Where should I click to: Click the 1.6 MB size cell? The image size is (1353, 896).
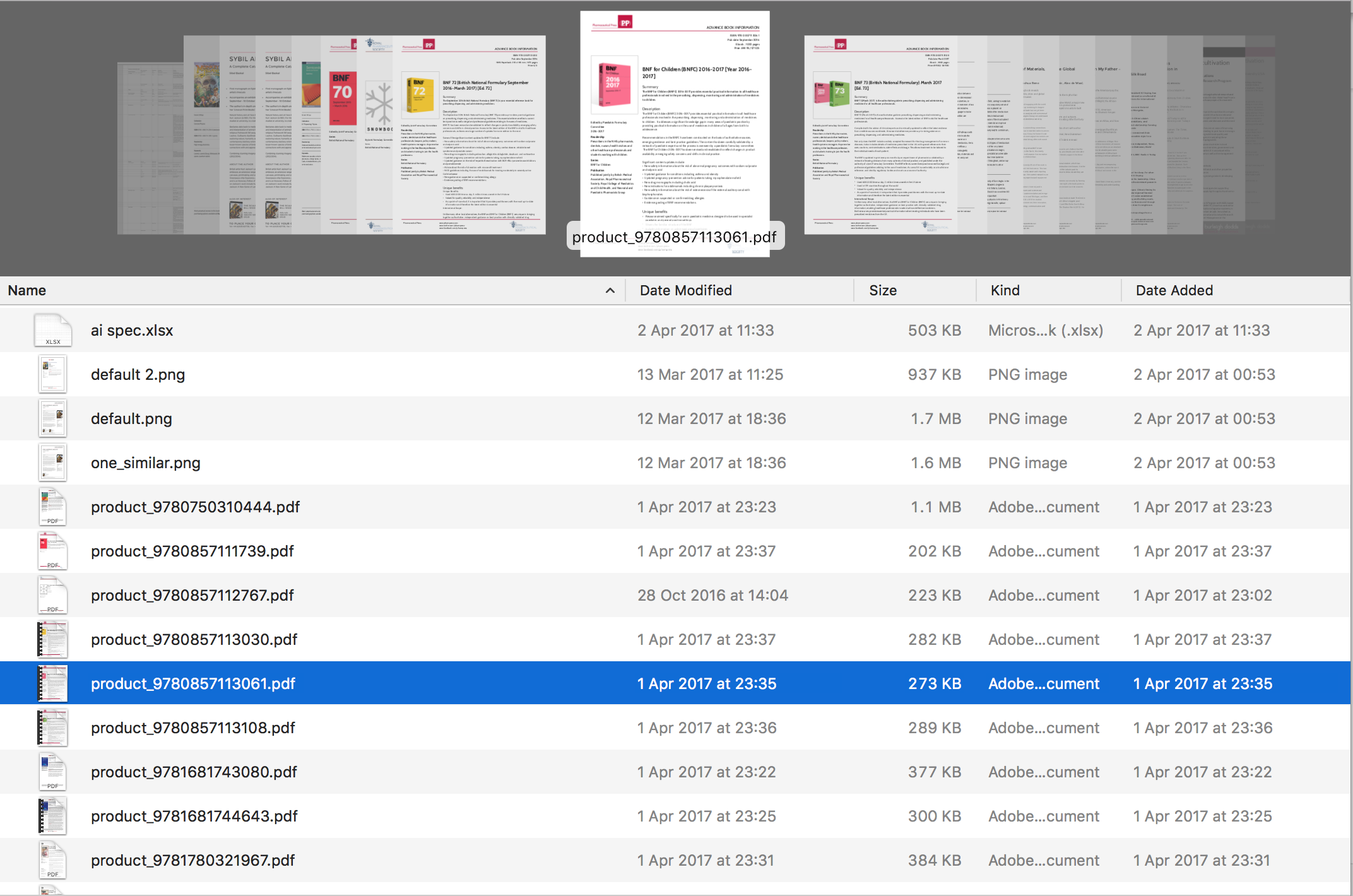[936, 463]
